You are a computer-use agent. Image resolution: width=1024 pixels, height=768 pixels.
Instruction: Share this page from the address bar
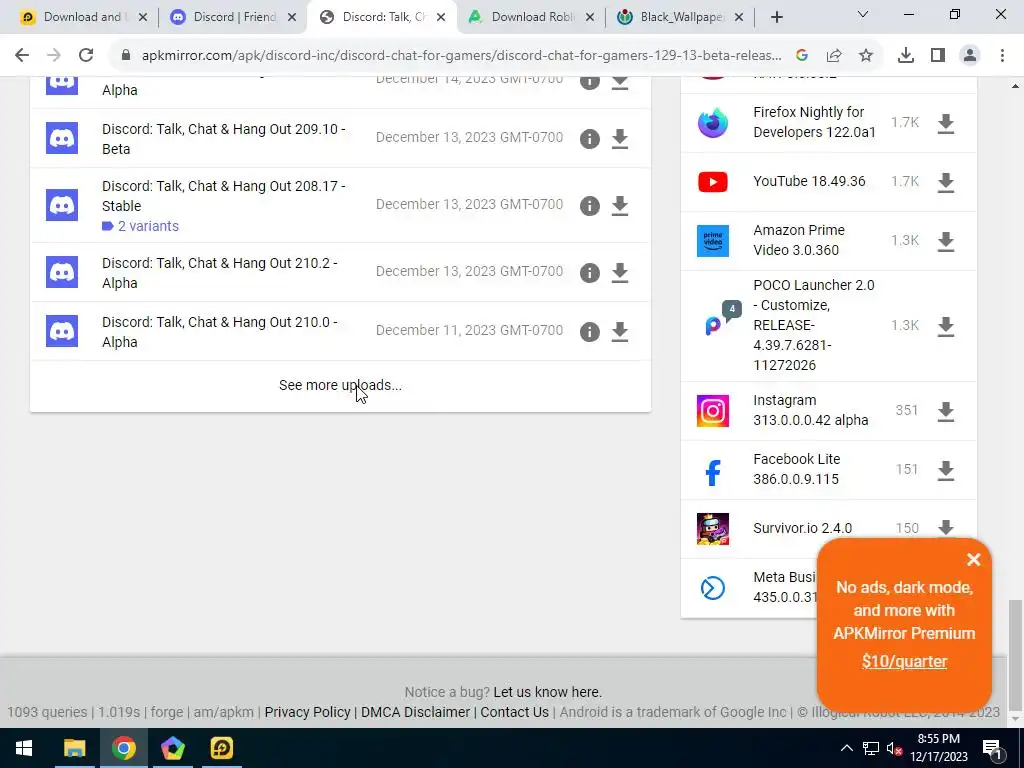[834, 56]
